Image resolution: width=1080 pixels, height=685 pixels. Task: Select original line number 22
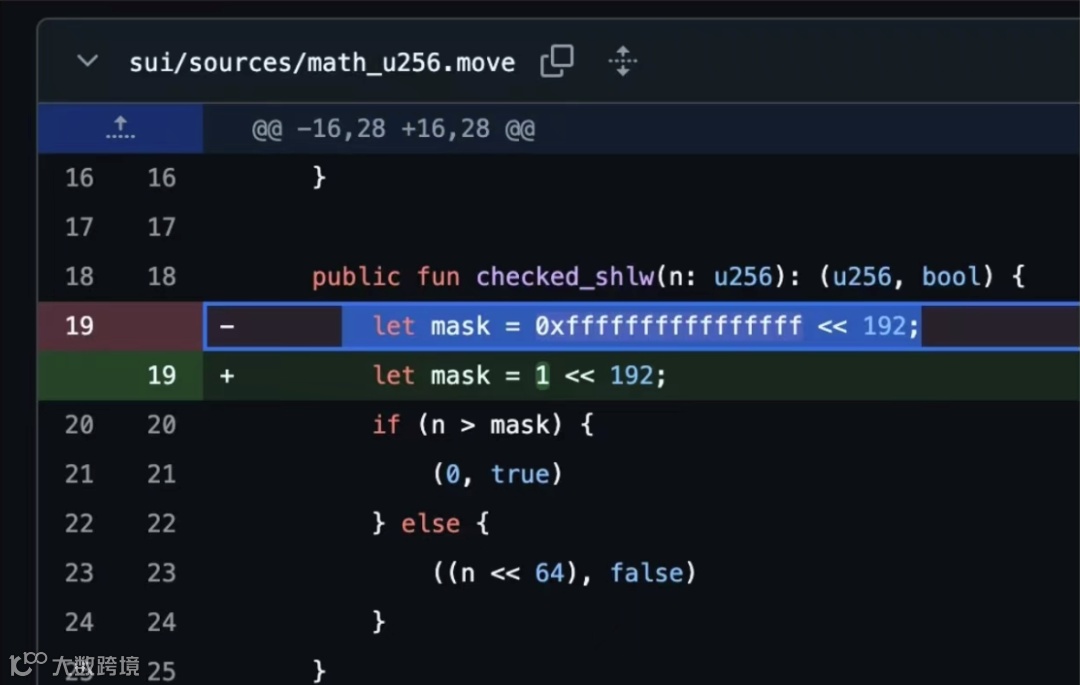coord(79,524)
